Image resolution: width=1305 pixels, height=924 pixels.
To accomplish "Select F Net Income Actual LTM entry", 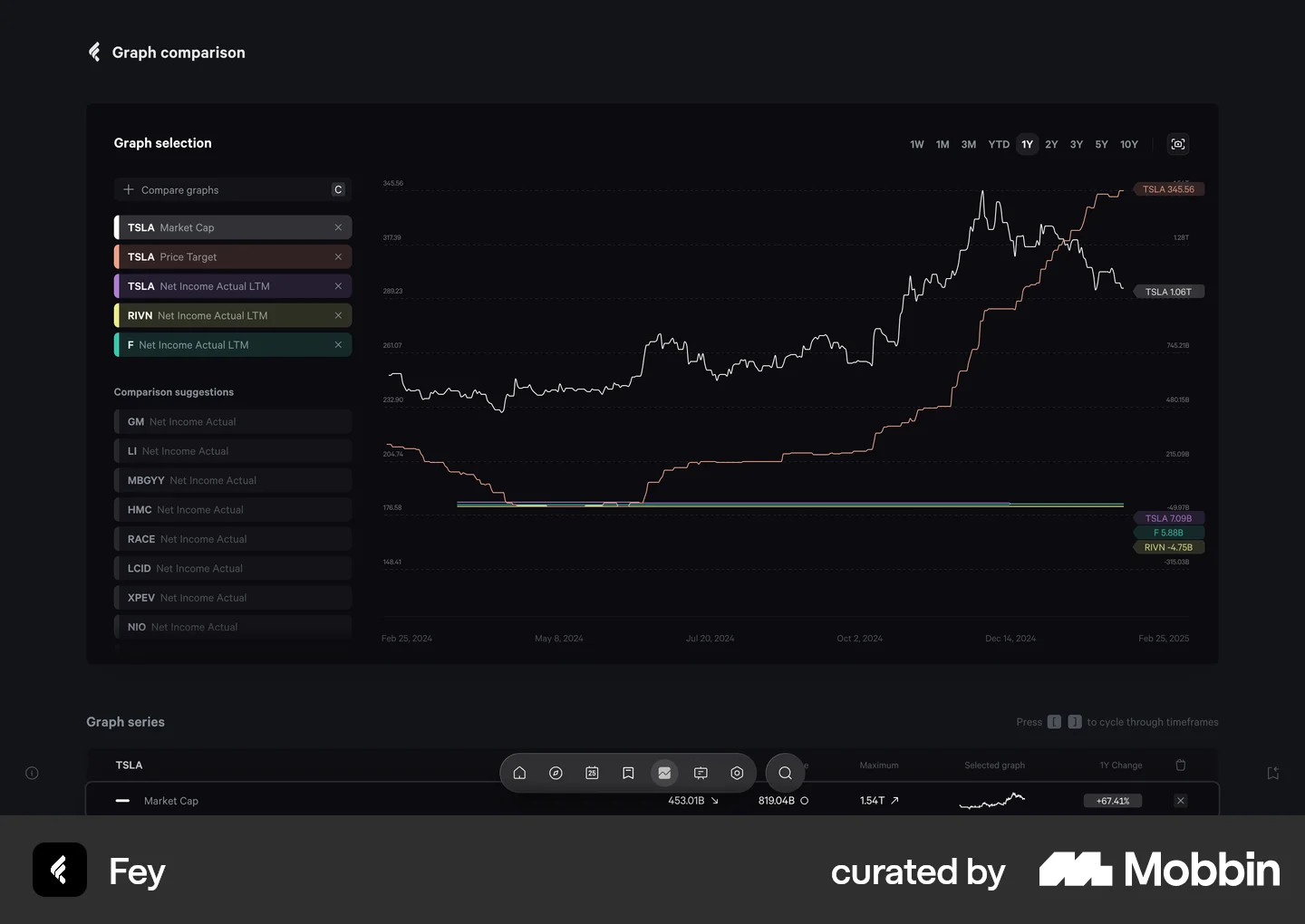I will pyautogui.click(x=233, y=345).
